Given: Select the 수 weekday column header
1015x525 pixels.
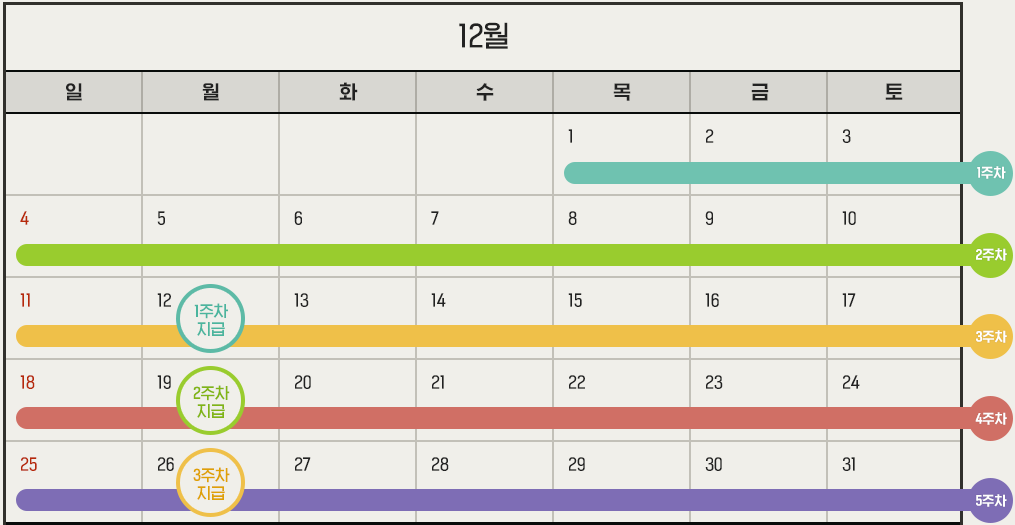Looking at the screenshot, I should click(x=484, y=92).
